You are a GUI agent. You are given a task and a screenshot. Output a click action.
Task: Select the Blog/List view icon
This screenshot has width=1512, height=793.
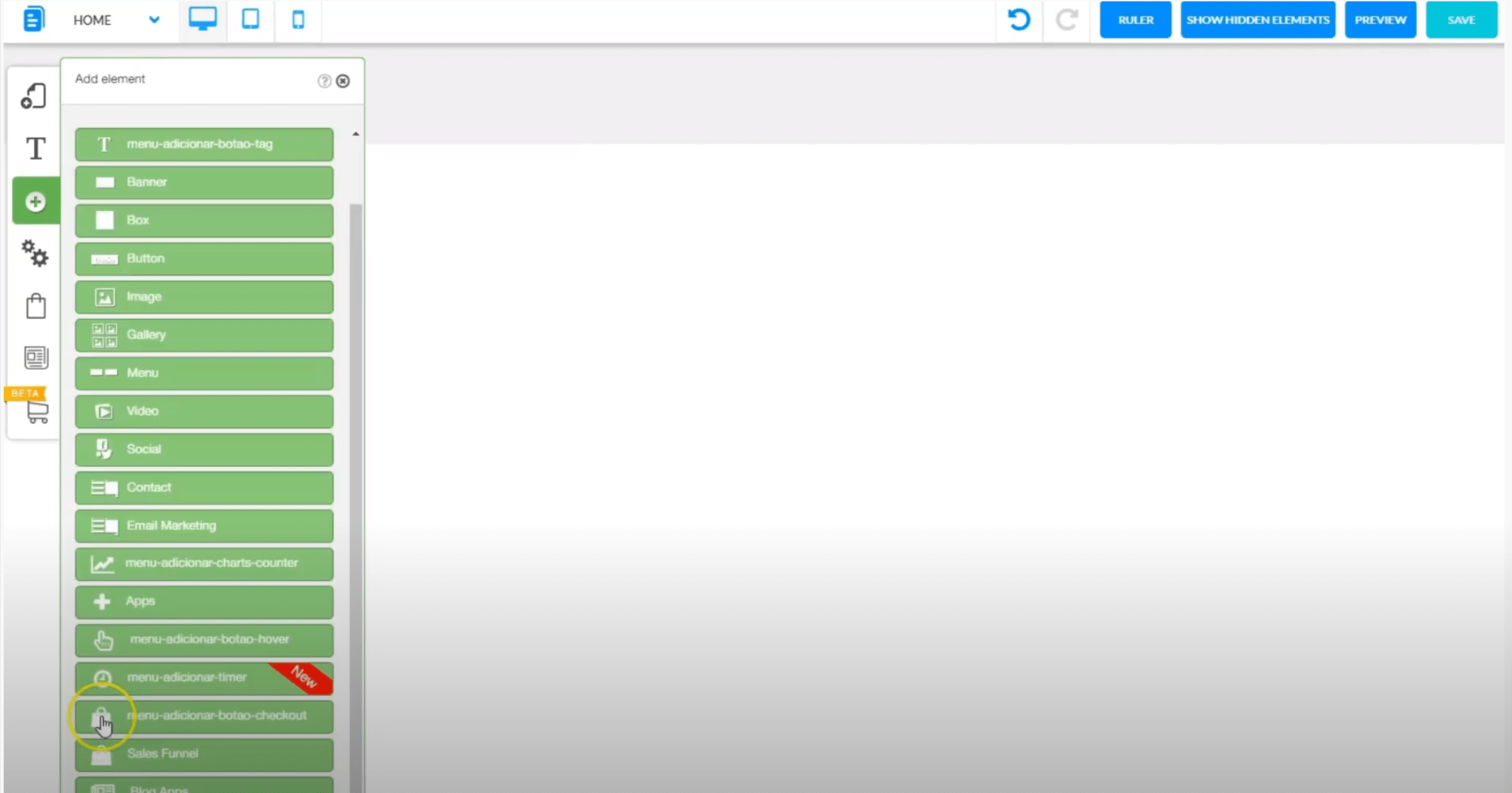point(36,358)
